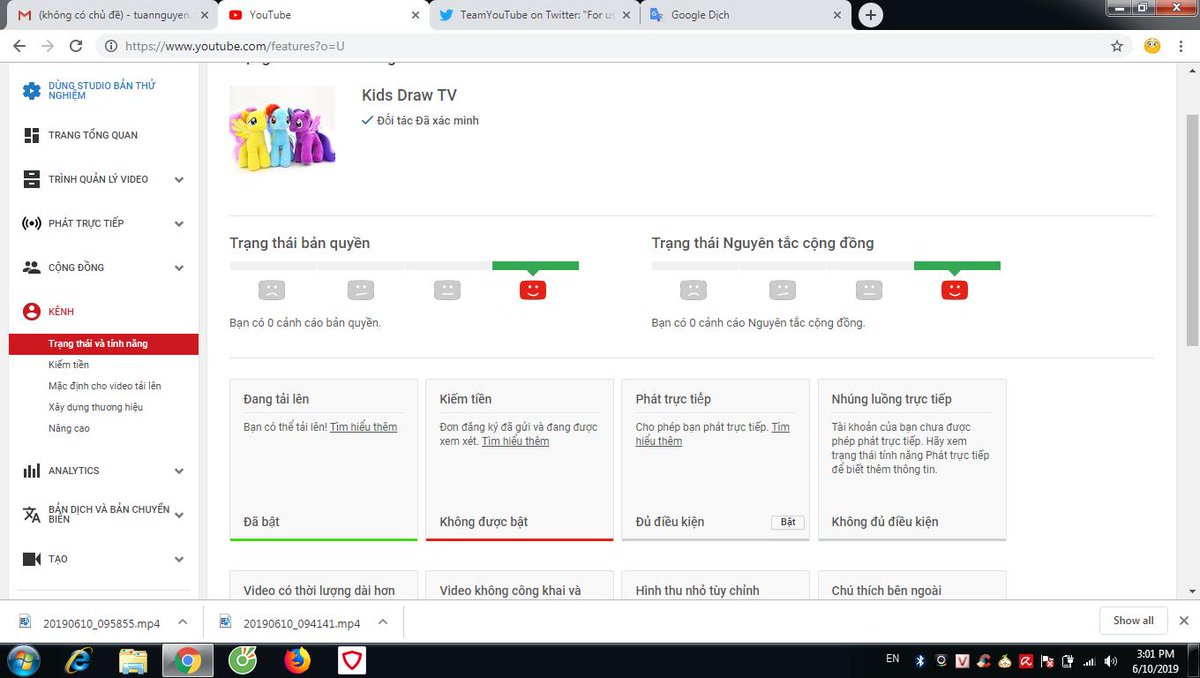Click Dùng Studio bản thử nghiệm link
Viewport: 1200px width, 678px height.
click(102, 91)
